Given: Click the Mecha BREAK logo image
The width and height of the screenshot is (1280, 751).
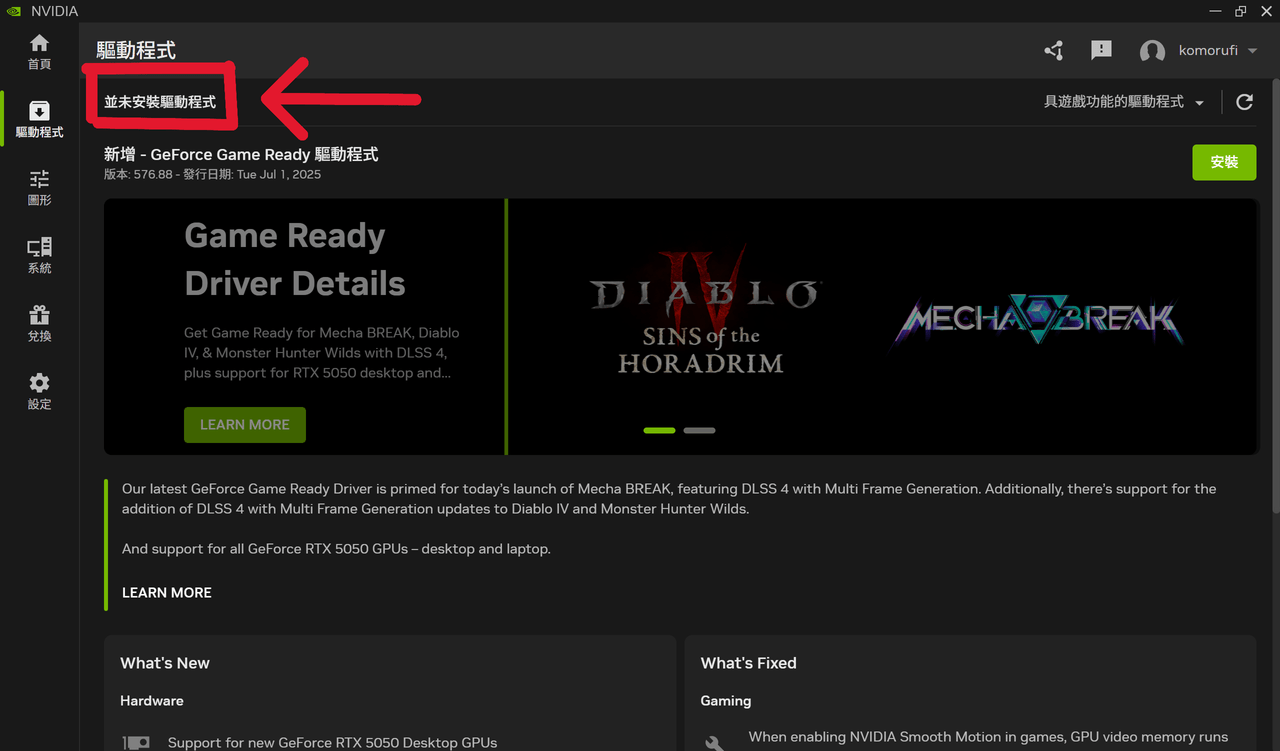Looking at the screenshot, I should [1037, 320].
